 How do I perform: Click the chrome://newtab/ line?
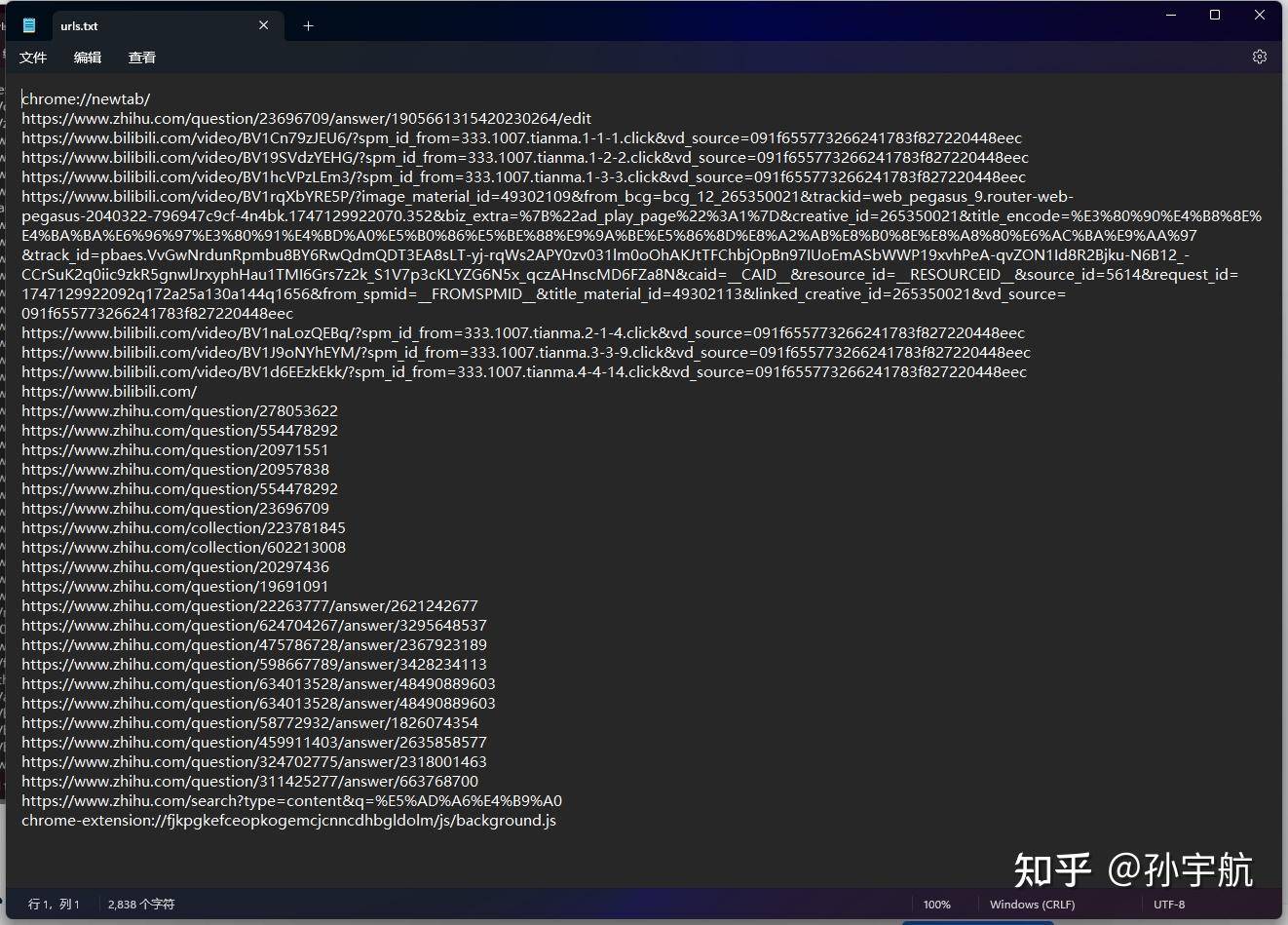click(x=86, y=98)
